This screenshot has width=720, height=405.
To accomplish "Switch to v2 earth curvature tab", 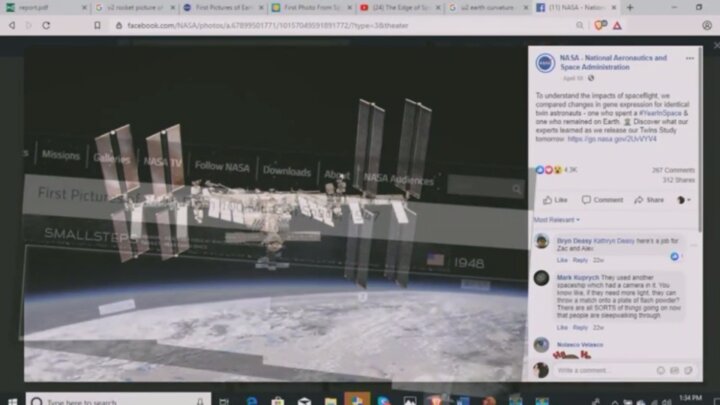I will [488, 7].
